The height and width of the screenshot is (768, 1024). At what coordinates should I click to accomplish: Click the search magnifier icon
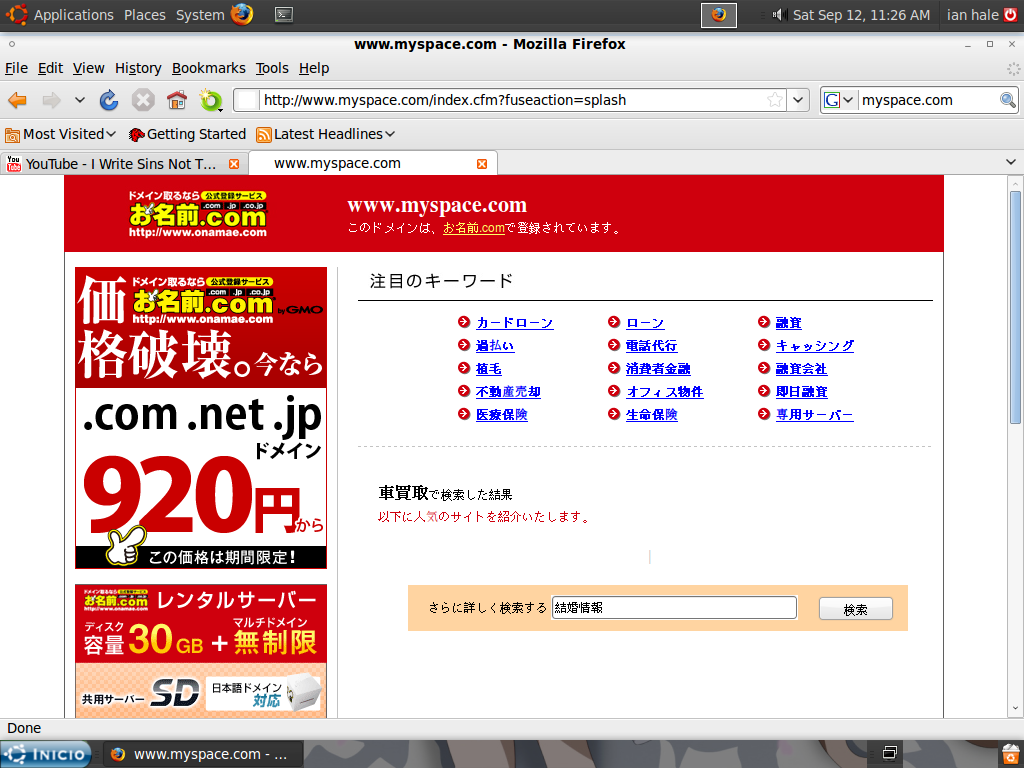click(1008, 100)
